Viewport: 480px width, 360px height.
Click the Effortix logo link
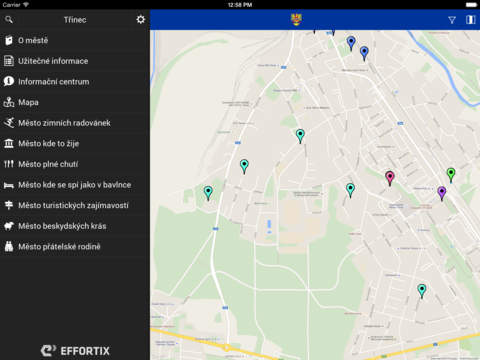(x=75, y=351)
